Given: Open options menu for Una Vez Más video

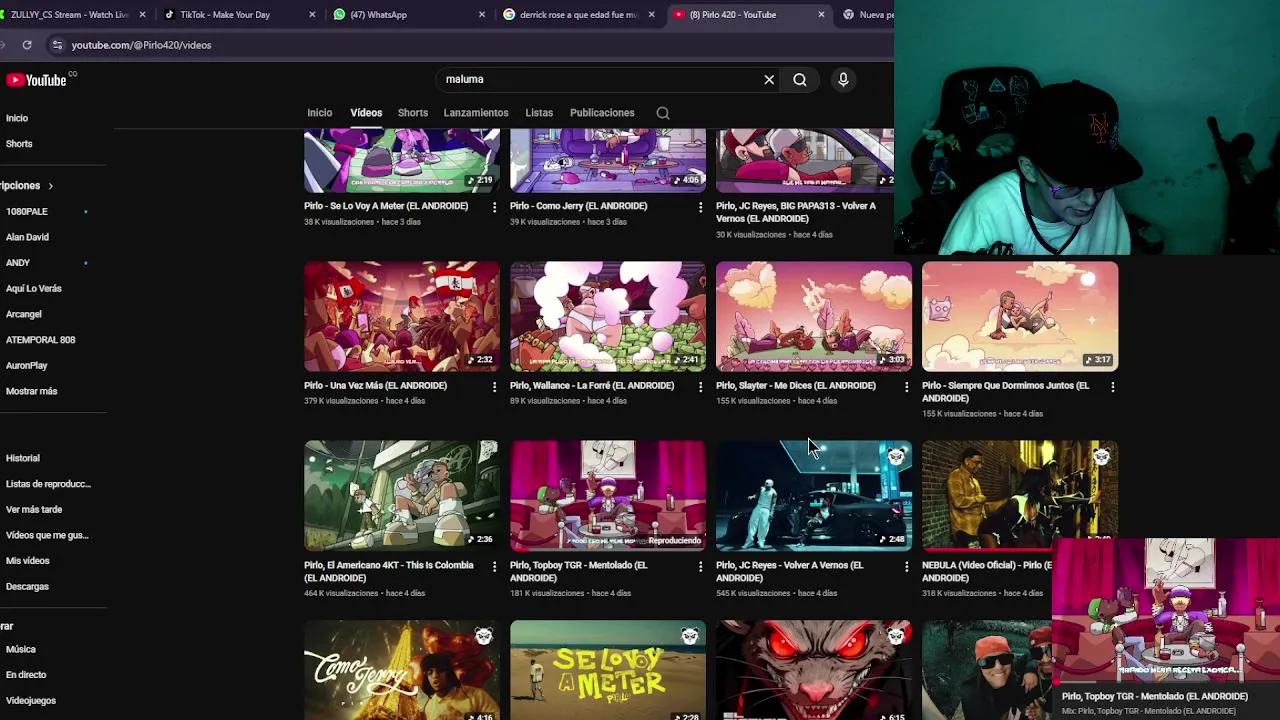Looking at the screenshot, I should pos(494,386).
